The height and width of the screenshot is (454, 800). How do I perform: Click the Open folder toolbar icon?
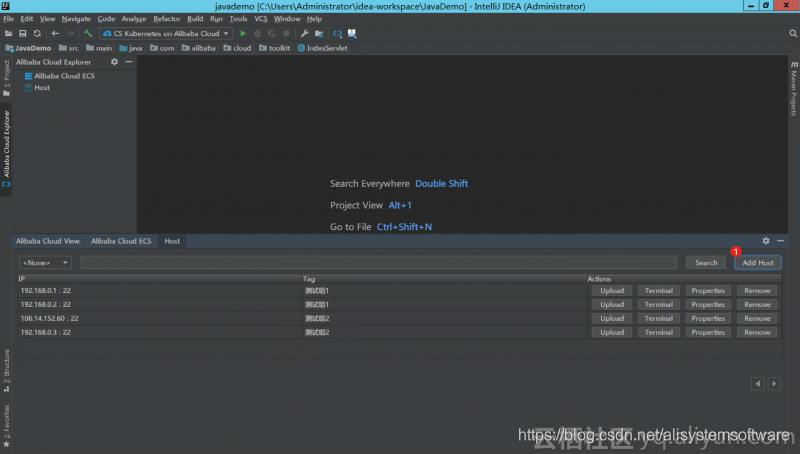pyautogui.click(x=8, y=34)
